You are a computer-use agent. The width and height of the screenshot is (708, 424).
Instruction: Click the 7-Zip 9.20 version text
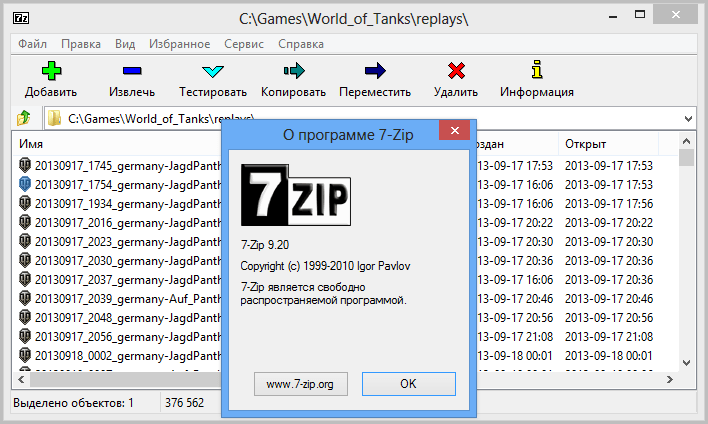[x=265, y=245]
